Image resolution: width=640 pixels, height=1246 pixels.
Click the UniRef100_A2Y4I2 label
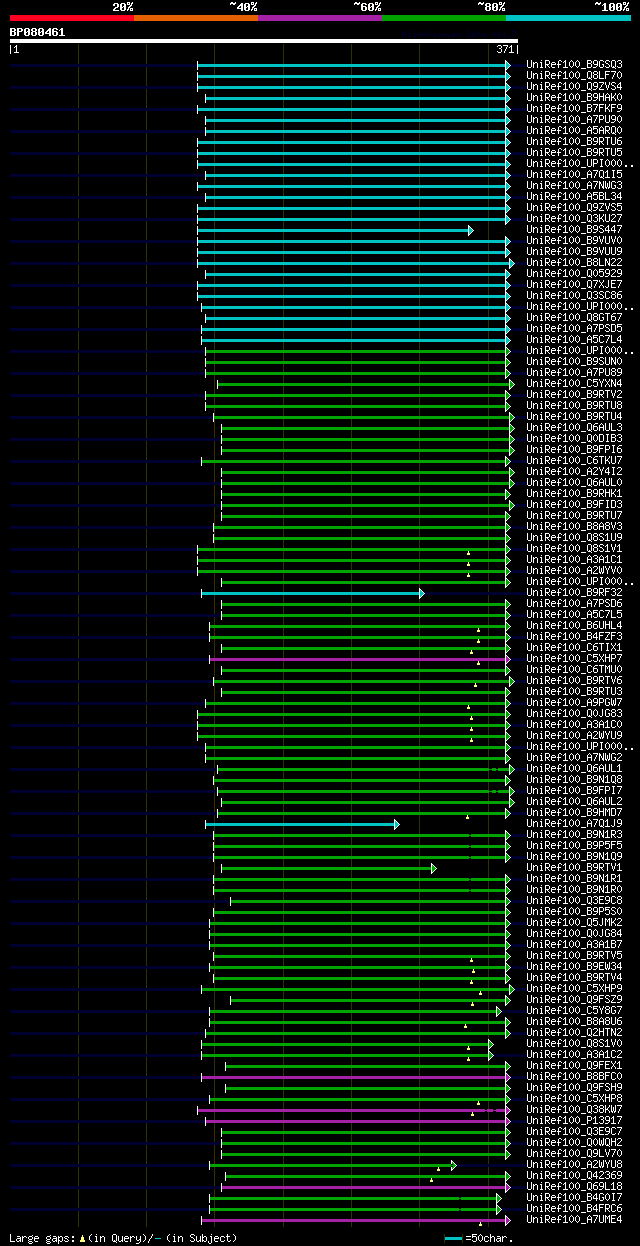click(575, 471)
